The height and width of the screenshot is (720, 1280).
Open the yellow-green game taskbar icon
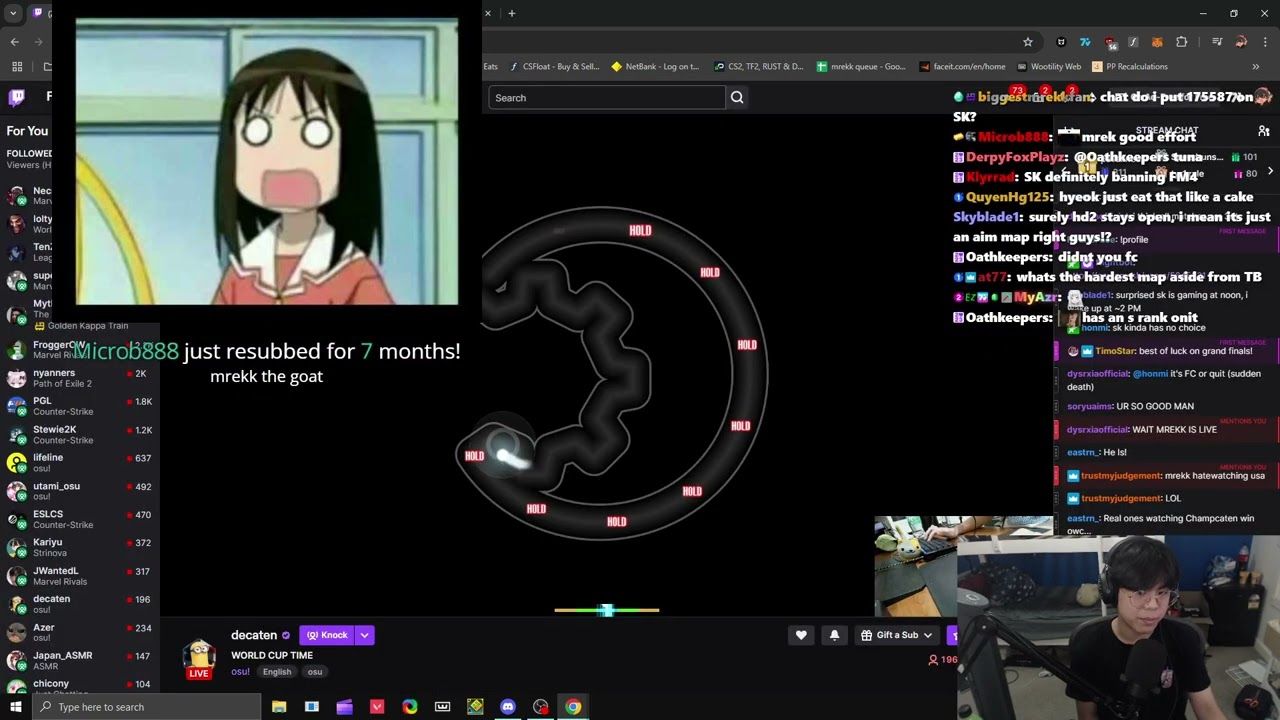click(475, 707)
